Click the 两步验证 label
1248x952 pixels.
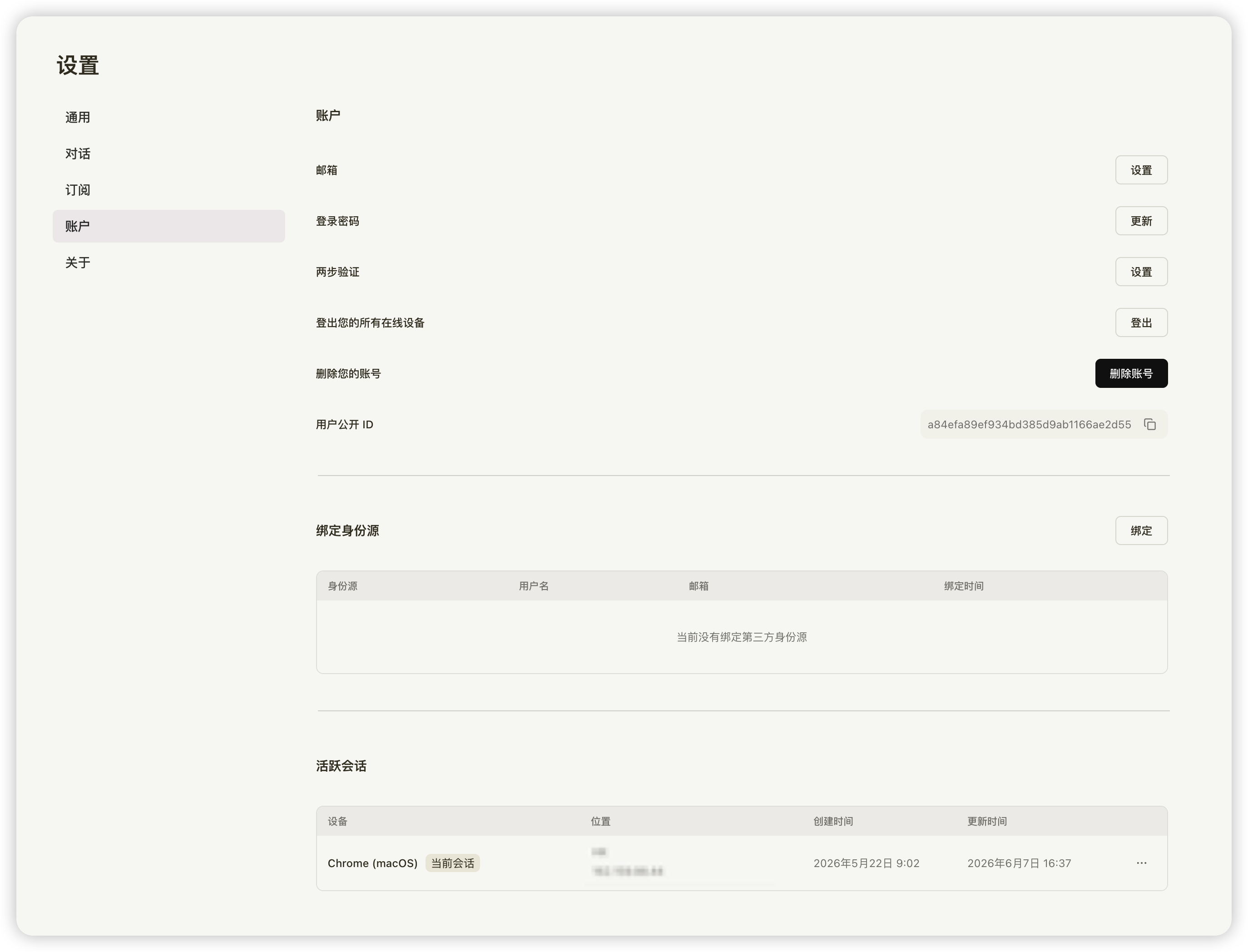point(337,272)
